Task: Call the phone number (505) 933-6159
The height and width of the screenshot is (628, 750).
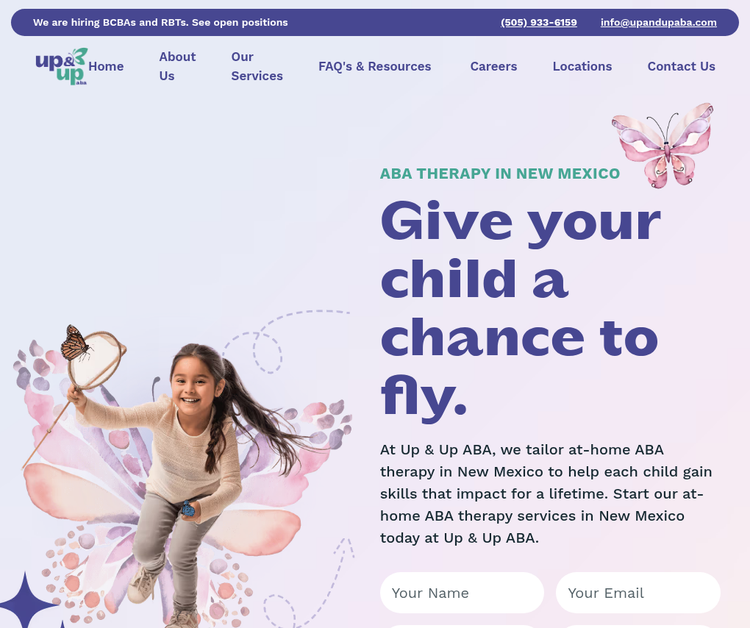Action: (x=539, y=22)
